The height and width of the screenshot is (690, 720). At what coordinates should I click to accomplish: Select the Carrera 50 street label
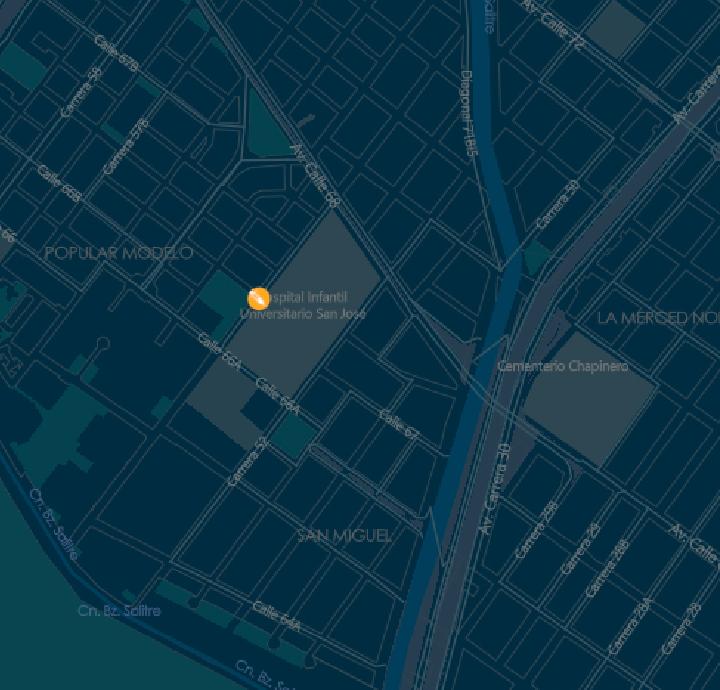tap(557, 204)
